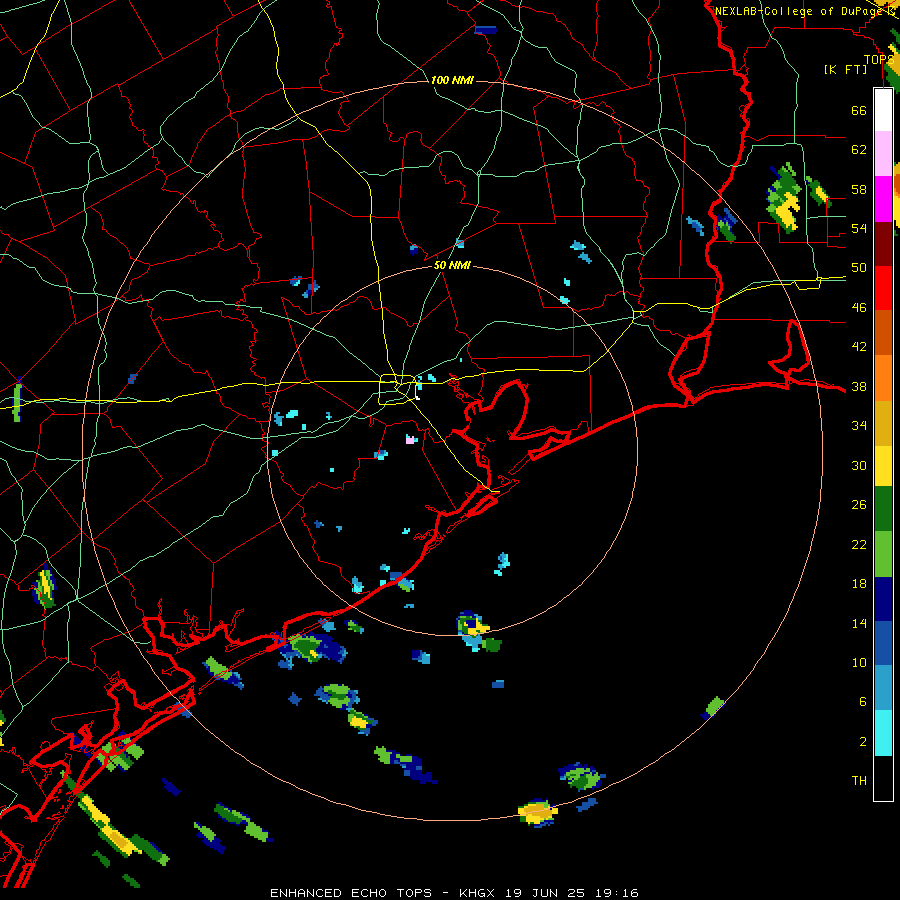Pick the cyan band near legend bottom

point(883,733)
